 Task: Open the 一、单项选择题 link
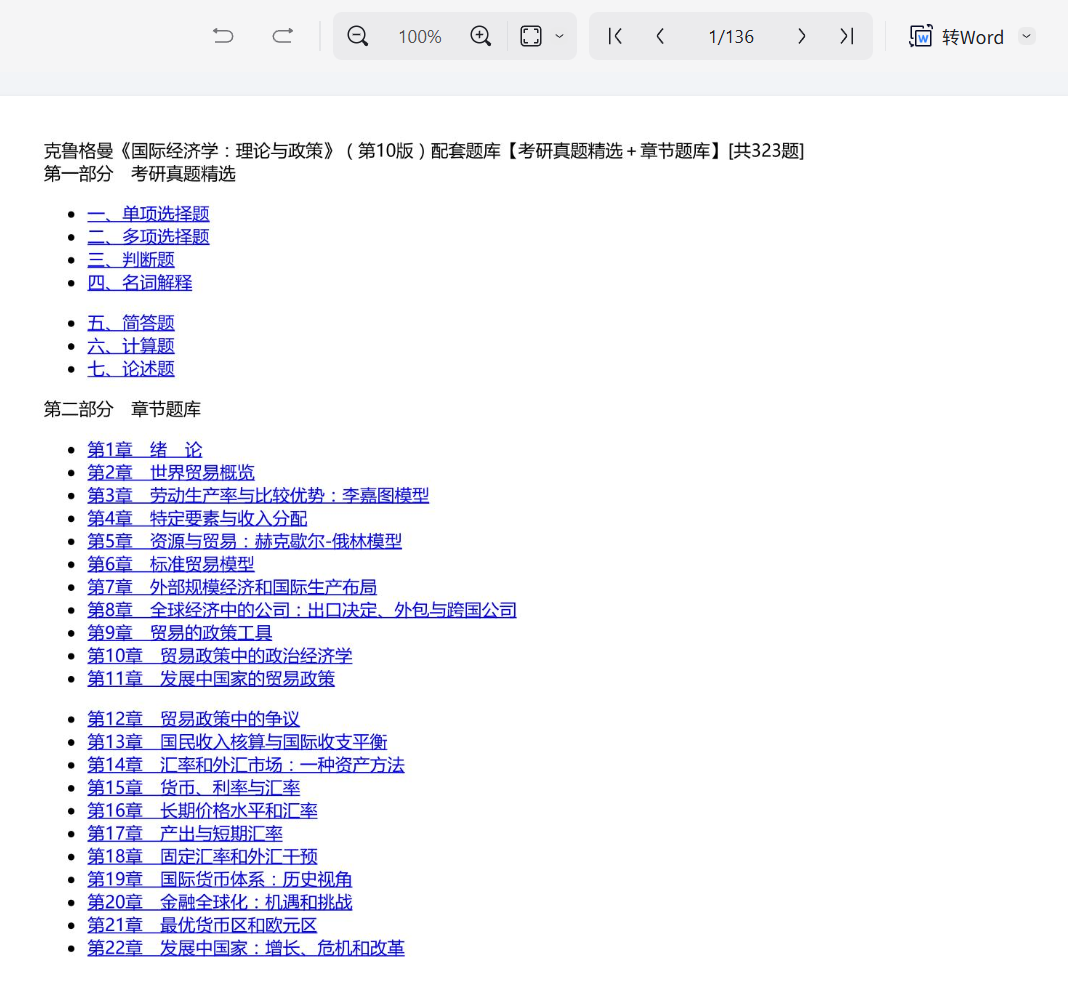point(148,214)
